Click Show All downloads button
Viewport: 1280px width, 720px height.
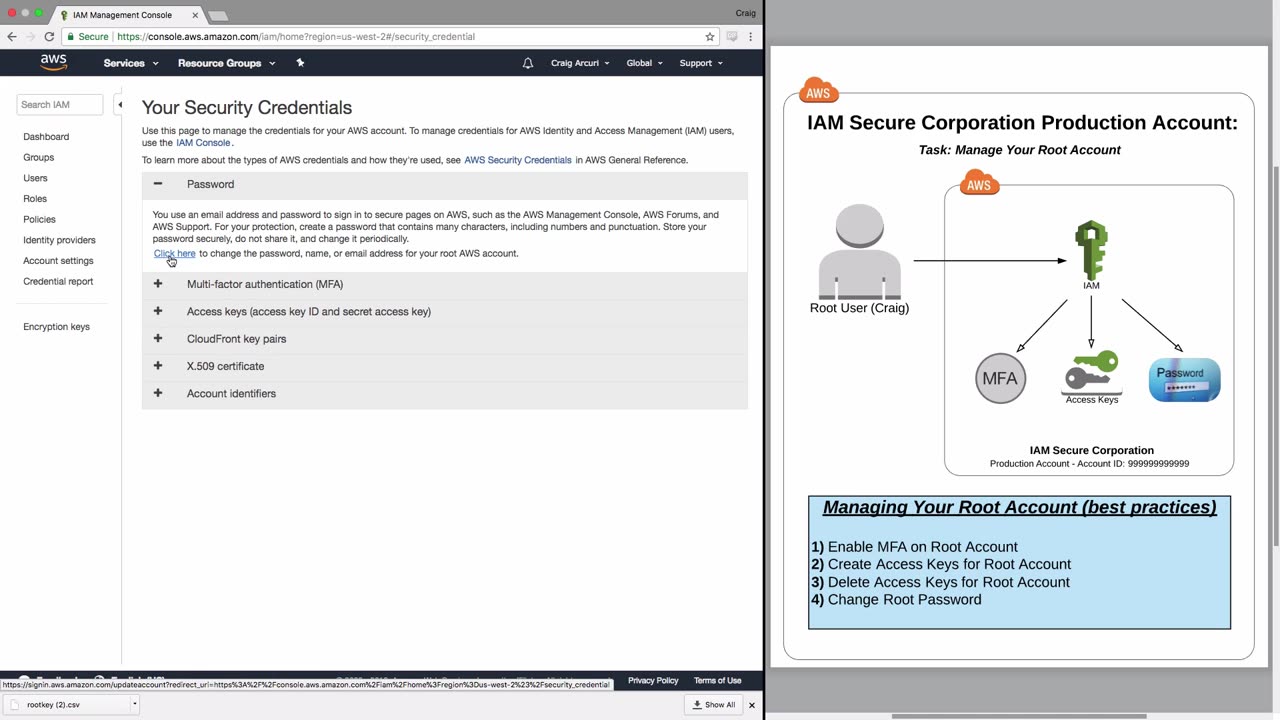(714, 705)
